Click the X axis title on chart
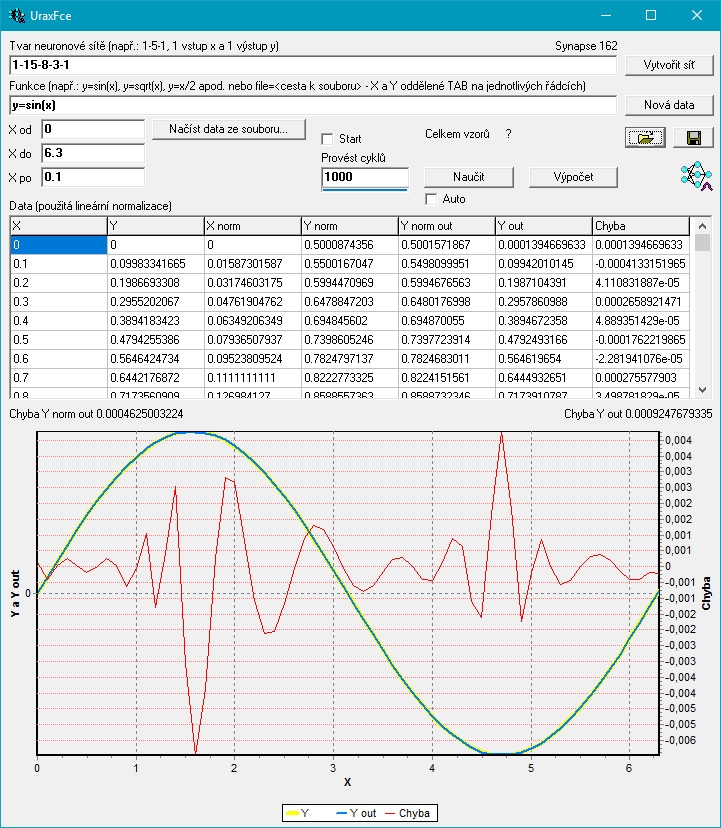Image resolution: width=721 pixels, height=828 pixels. 347,782
